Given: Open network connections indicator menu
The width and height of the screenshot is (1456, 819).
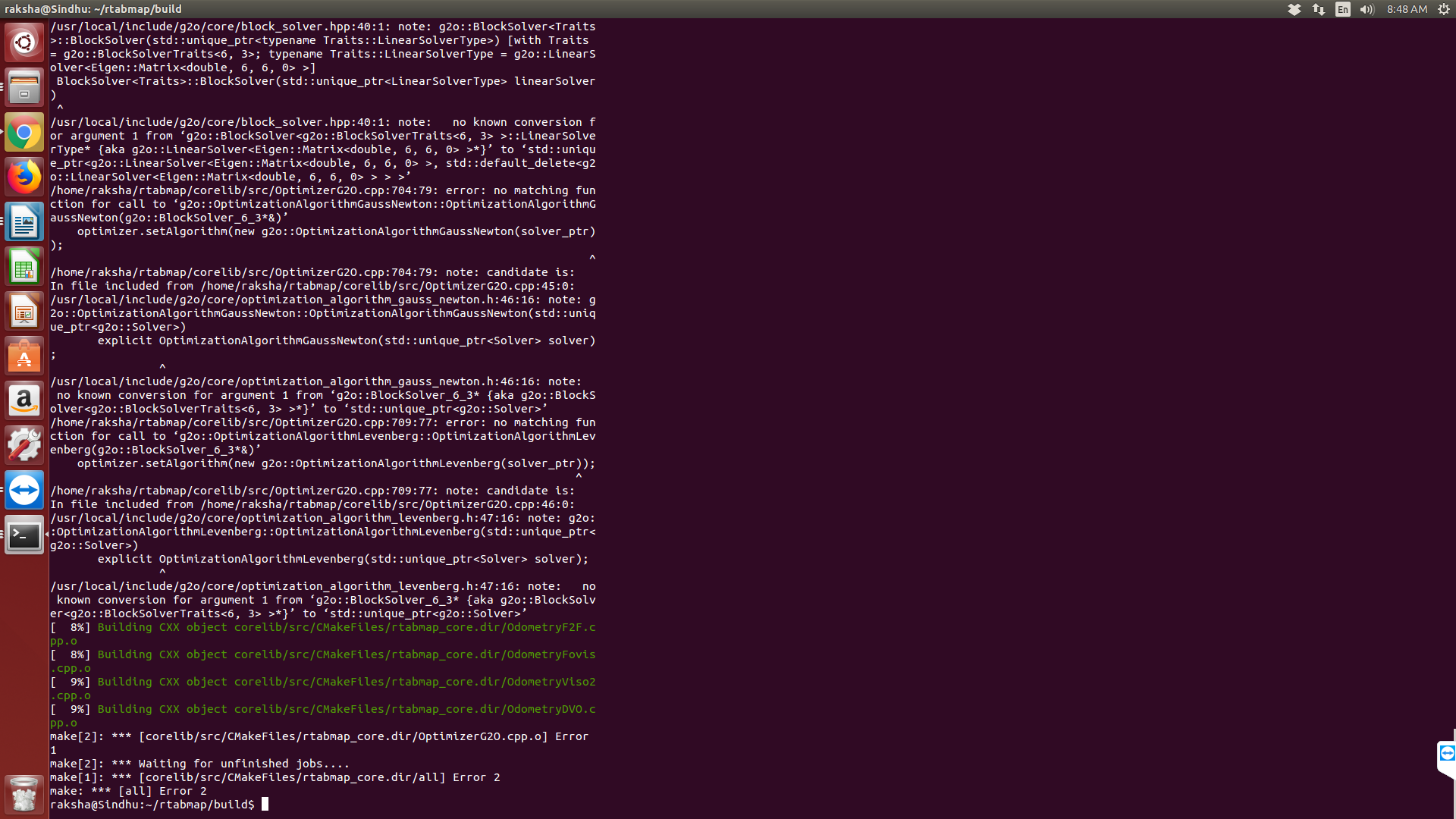Looking at the screenshot, I should coord(1319,9).
